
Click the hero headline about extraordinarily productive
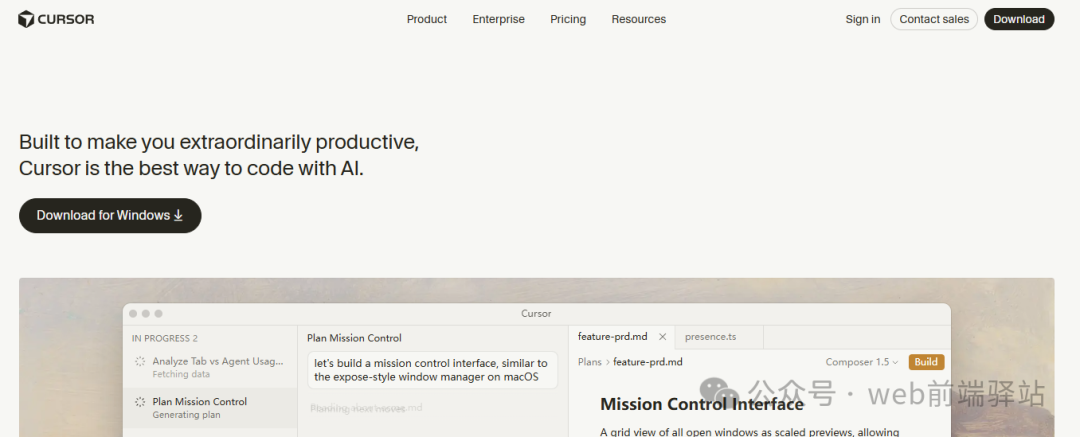pyautogui.click(x=219, y=155)
